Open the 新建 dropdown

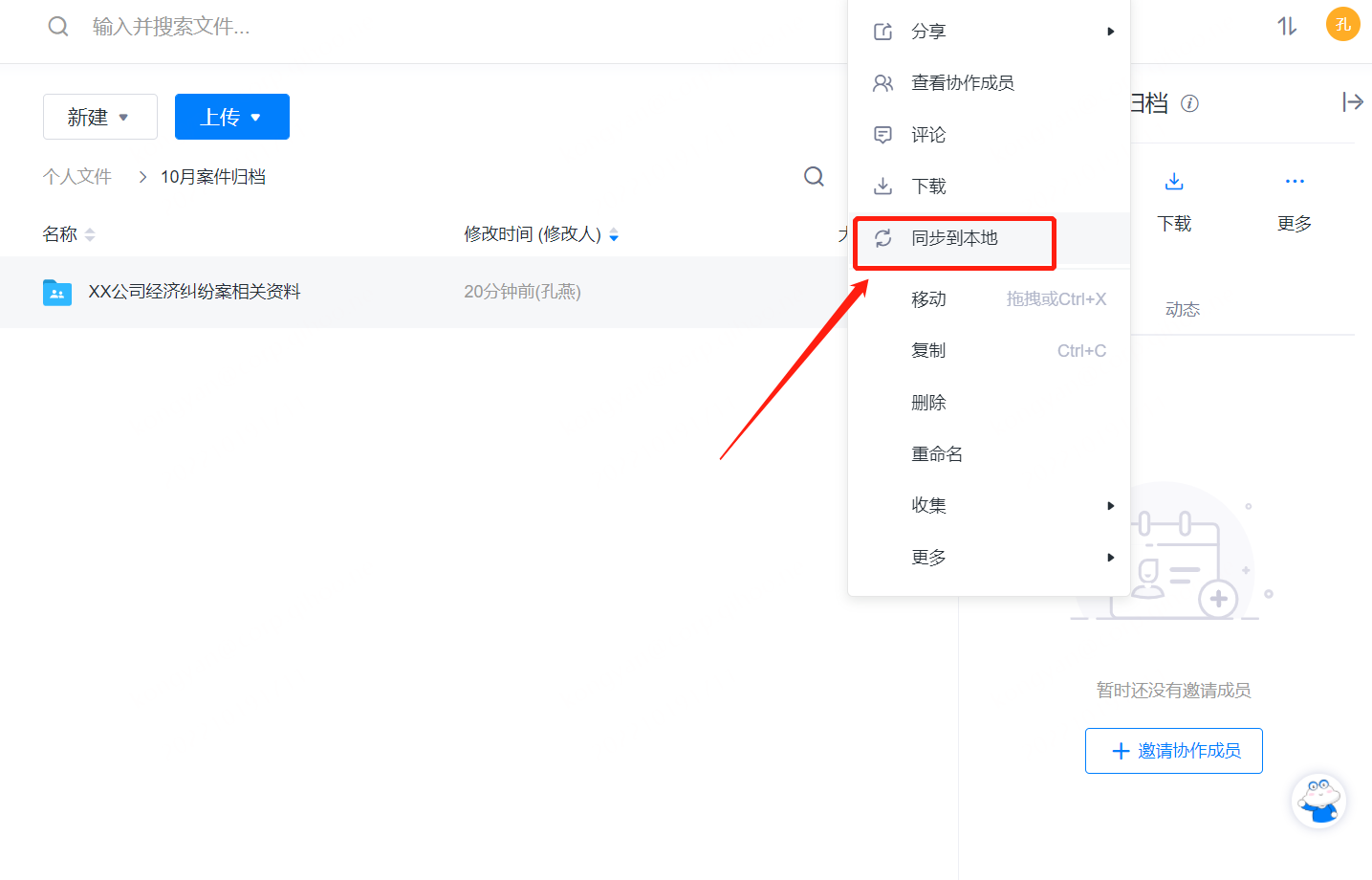tap(99, 117)
